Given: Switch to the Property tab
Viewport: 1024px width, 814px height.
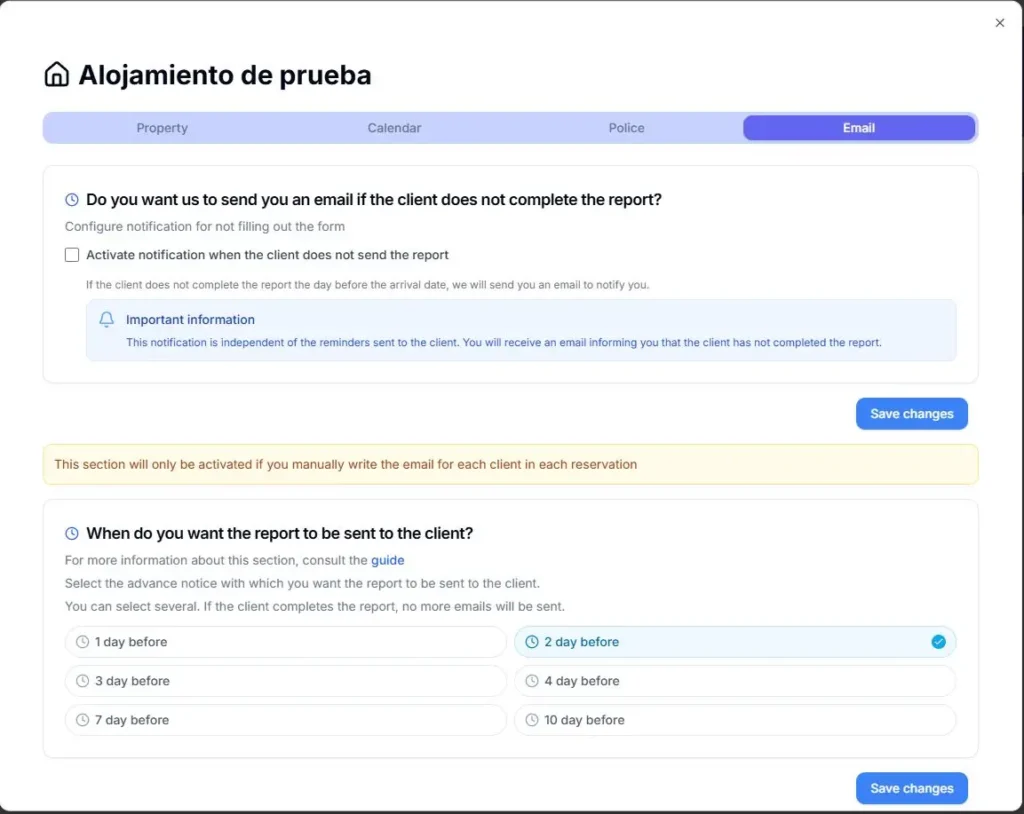Looking at the screenshot, I should pos(162,127).
